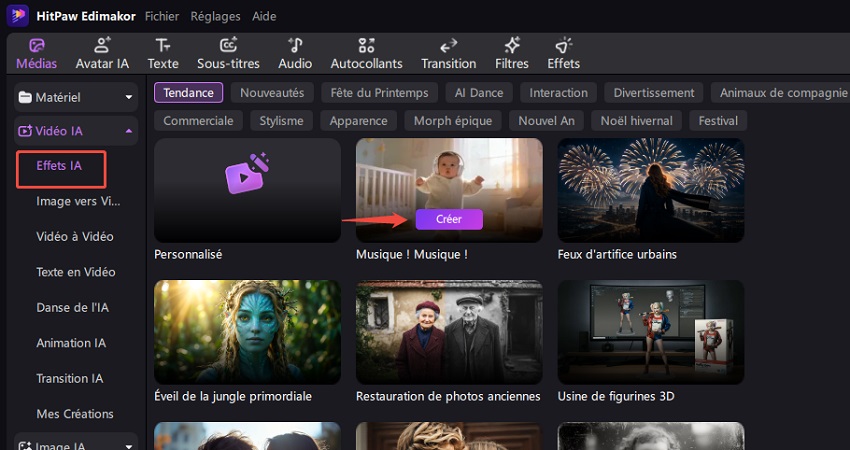Select Vidéo à Vidéo in sidebar
850x450 pixels.
tap(75, 237)
